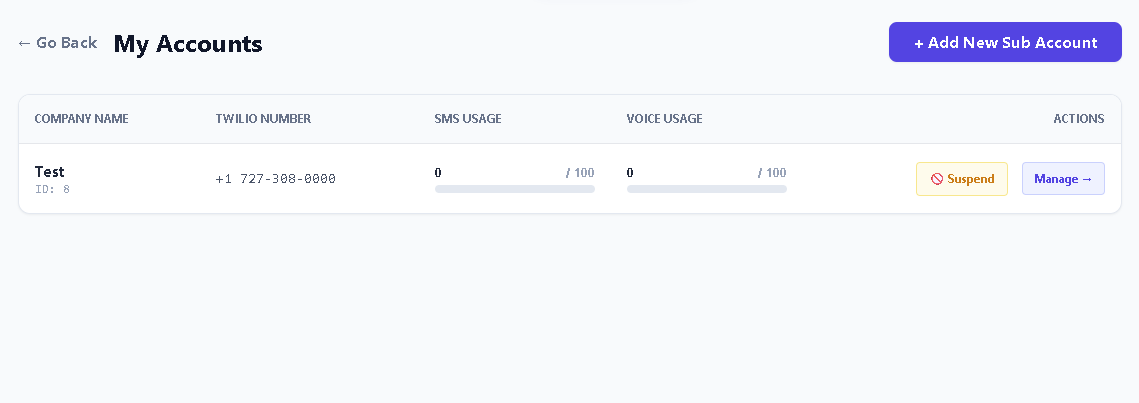Click the account ID: 8 label
This screenshot has width=1139, height=403.
click(x=52, y=190)
